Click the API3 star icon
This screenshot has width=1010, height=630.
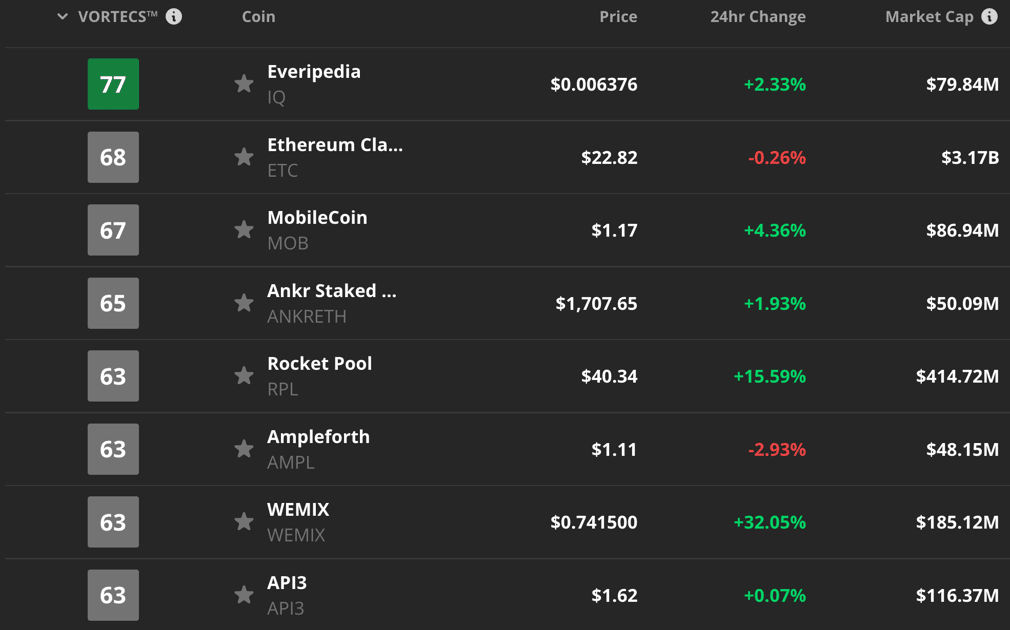tap(244, 595)
